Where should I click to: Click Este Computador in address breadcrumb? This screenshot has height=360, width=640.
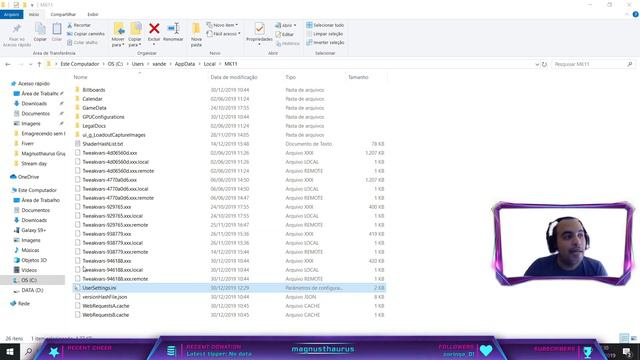tap(80, 64)
